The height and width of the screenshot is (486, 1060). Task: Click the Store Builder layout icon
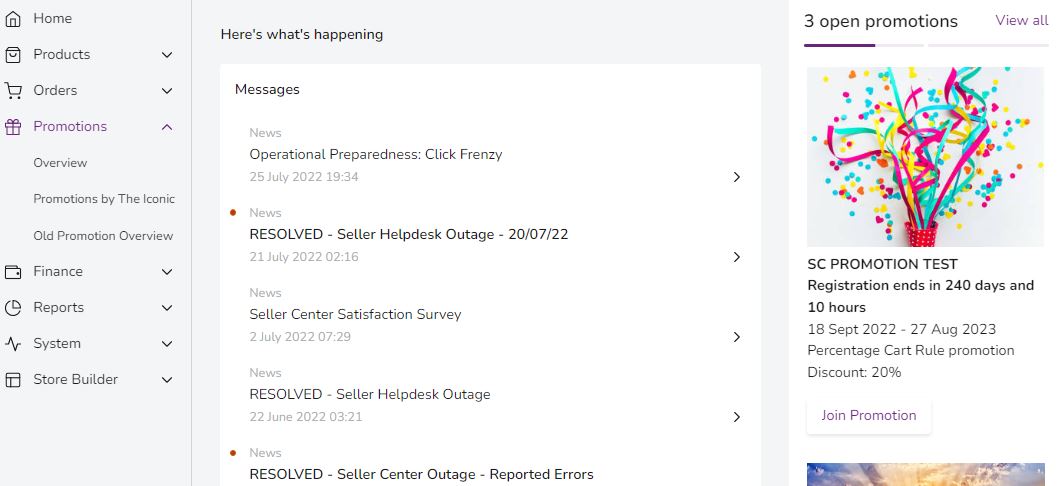[13, 380]
